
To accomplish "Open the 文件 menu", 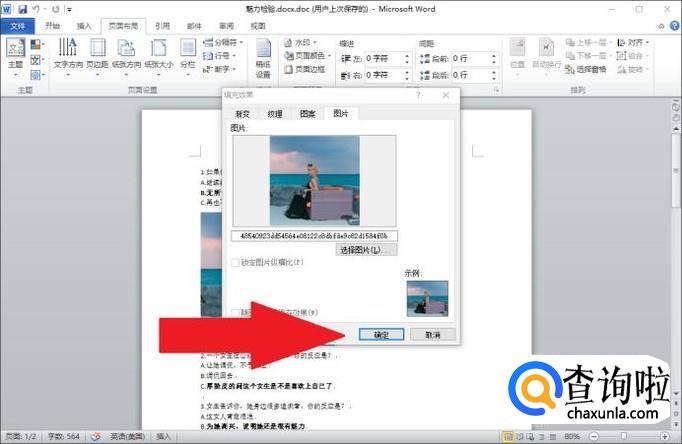I will click(x=17, y=25).
